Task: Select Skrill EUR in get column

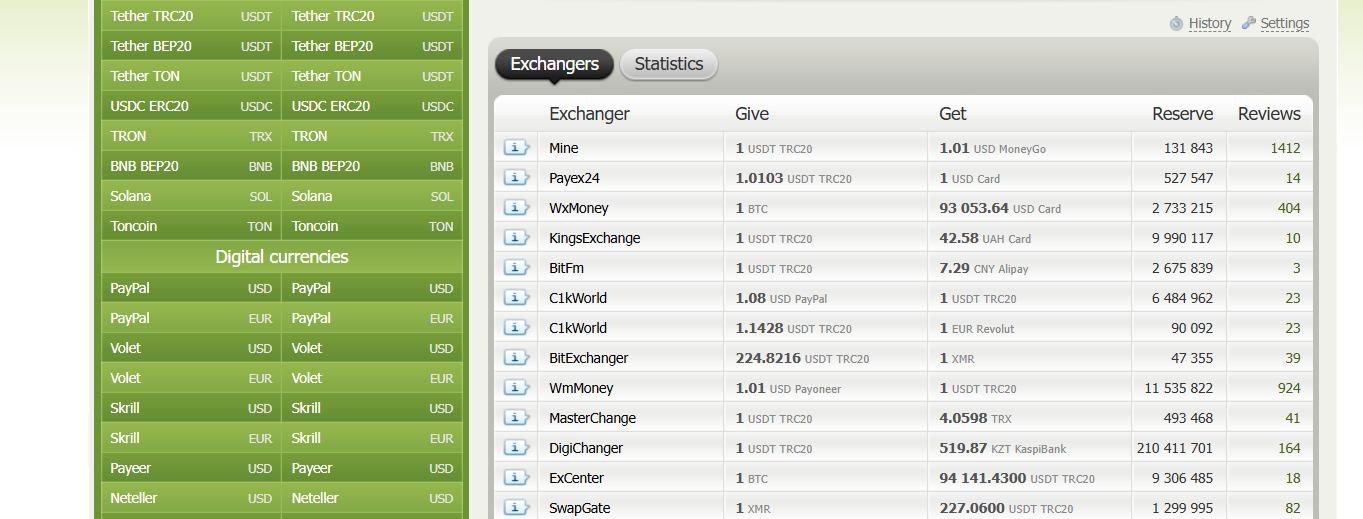Action: tap(372, 438)
